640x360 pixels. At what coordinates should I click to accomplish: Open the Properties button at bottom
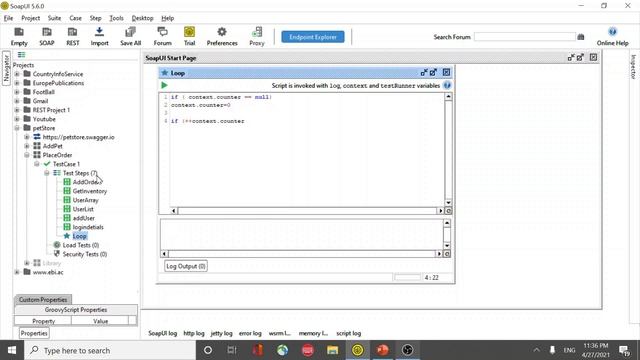(34, 333)
